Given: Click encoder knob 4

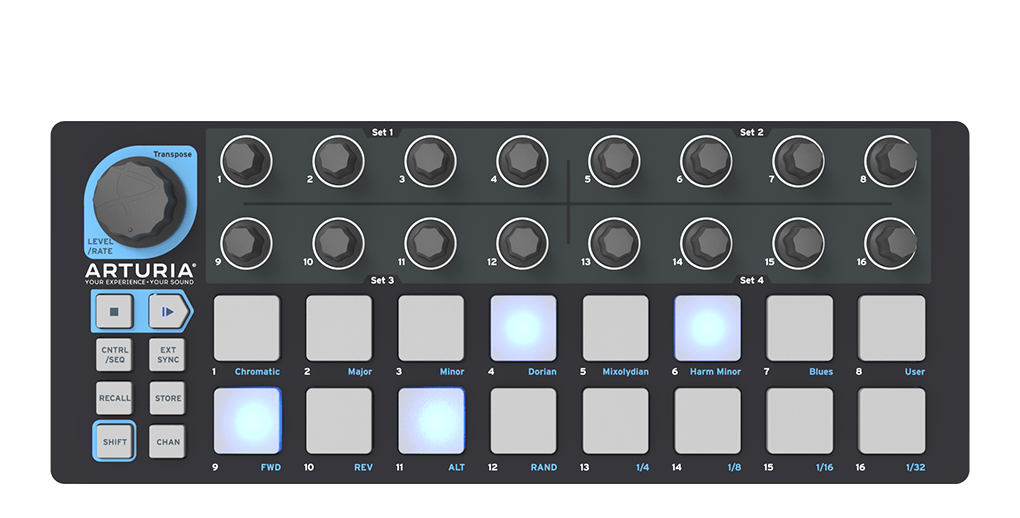Looking at the screenshot, I should pos(522,161).
